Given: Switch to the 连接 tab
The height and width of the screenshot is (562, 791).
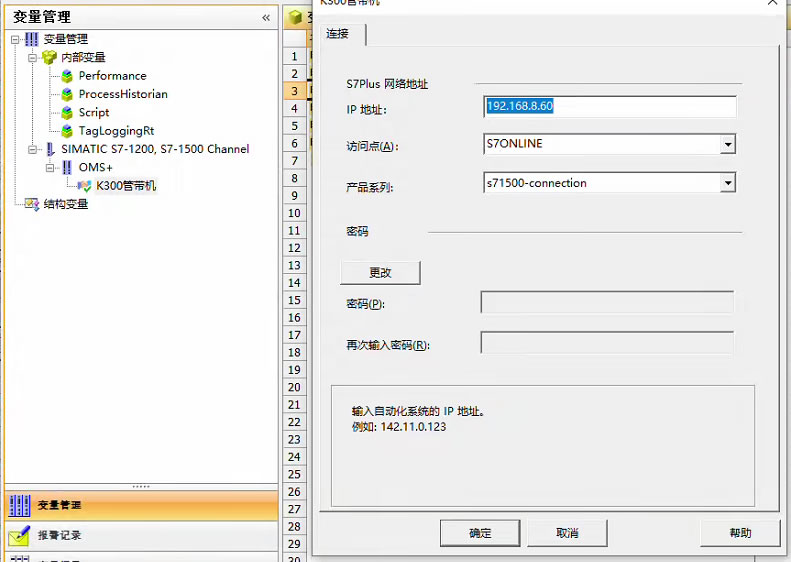Looking at the screenshot, I should (338, 34).
